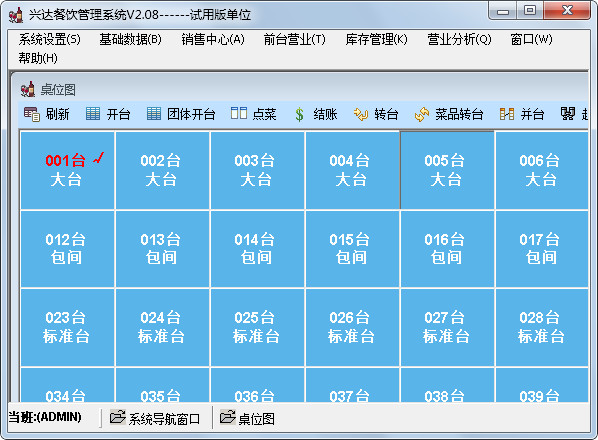The width and height of the screenshot is (598, 440).
Task: Click the app icon in title bar
Action: point(16,15)
